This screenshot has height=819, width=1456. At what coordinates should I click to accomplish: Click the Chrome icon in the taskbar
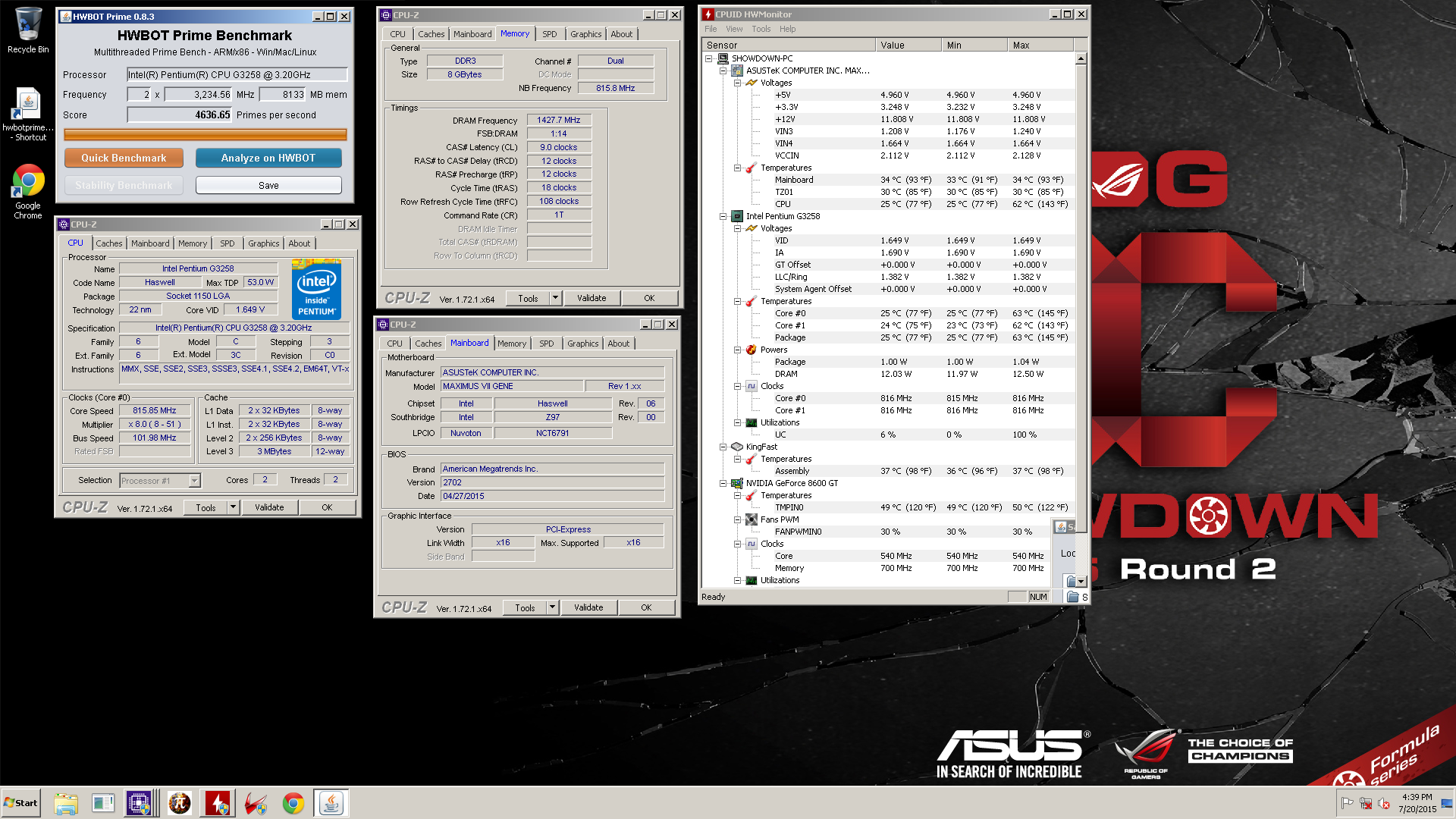(x=293, y=803)
